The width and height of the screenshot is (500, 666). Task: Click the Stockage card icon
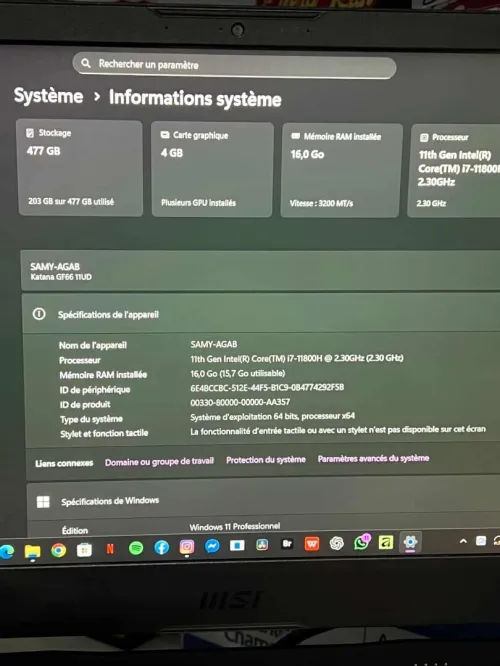pyautogui.click(x=30, y=133)
